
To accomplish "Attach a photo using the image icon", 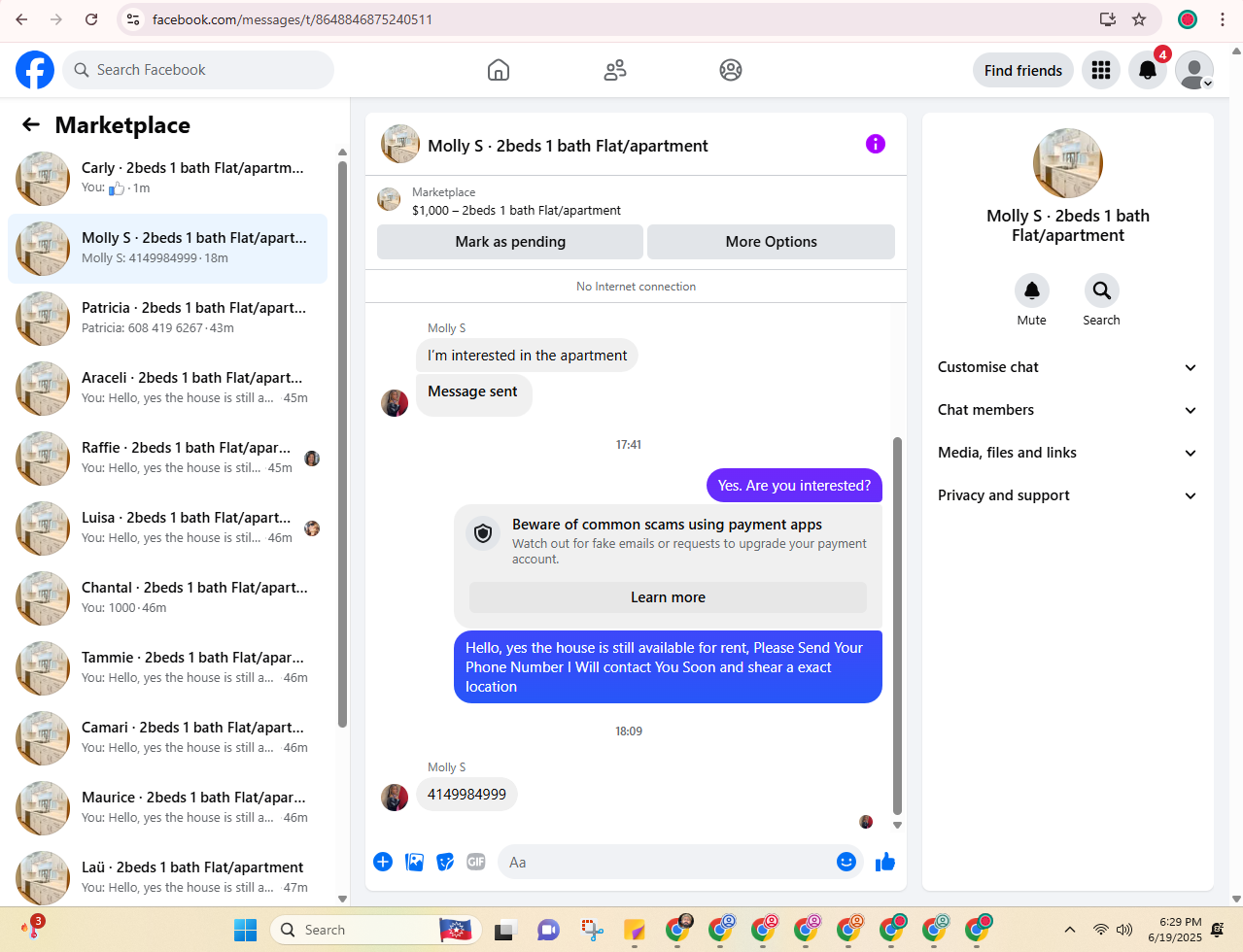I will 414,862.
